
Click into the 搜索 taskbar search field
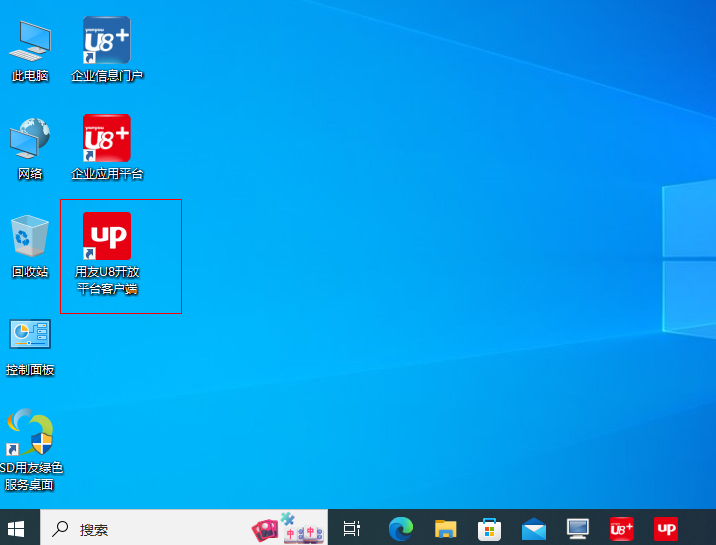coord(150,529)
